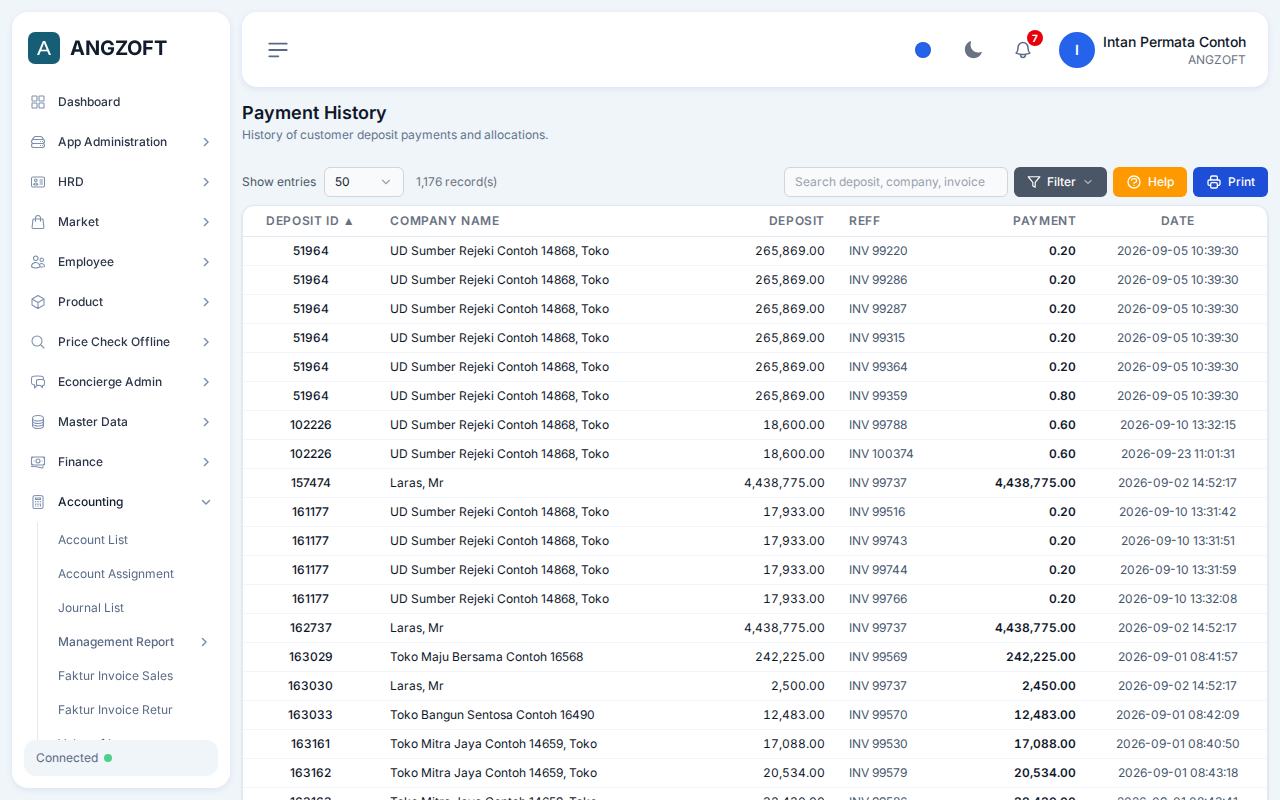Click deposit ID 163030

311,686
